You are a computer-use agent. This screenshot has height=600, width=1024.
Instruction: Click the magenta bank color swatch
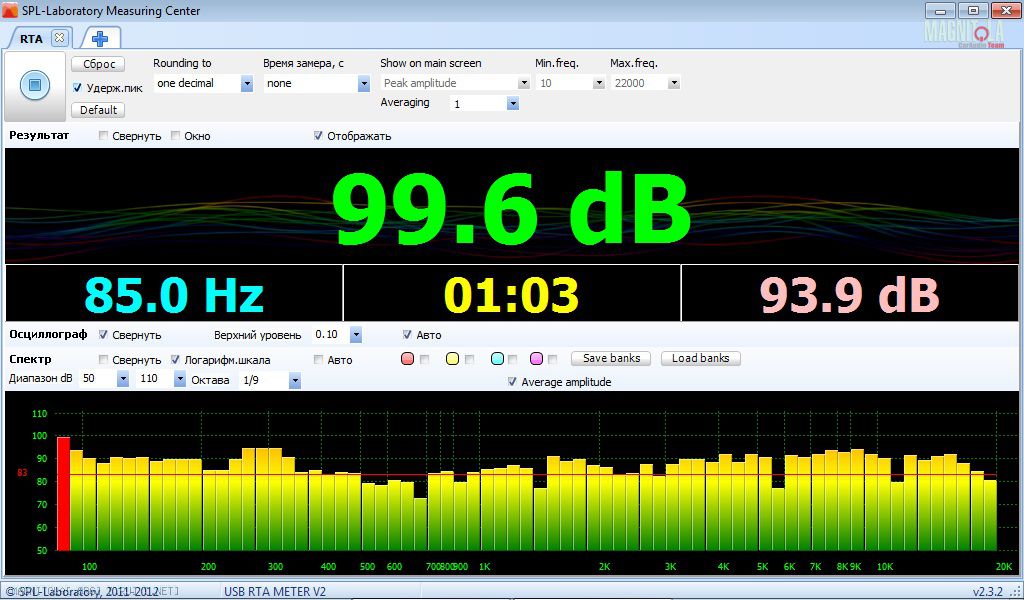(x=537, y=358)
